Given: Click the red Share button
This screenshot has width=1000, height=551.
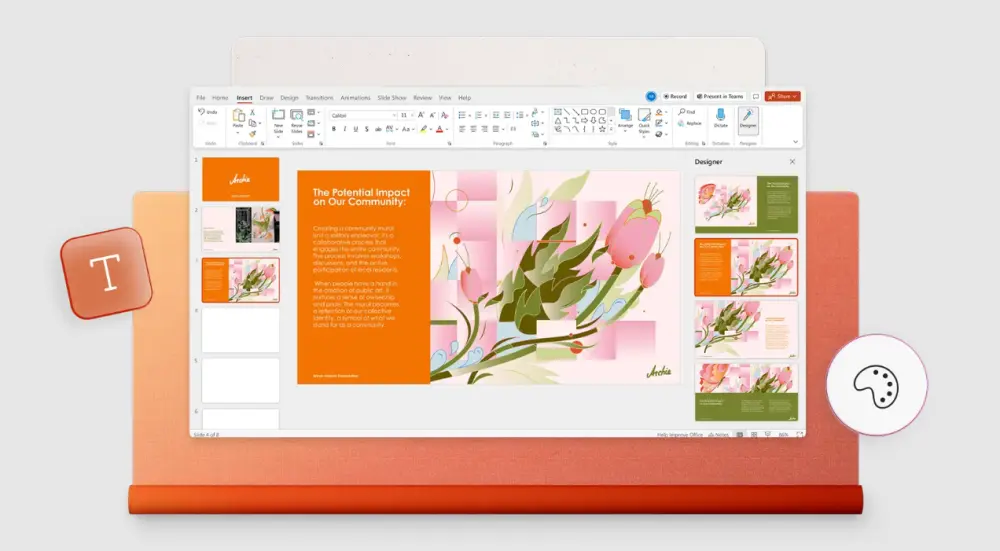Looking at the screenshot, I should click(783, 96).
